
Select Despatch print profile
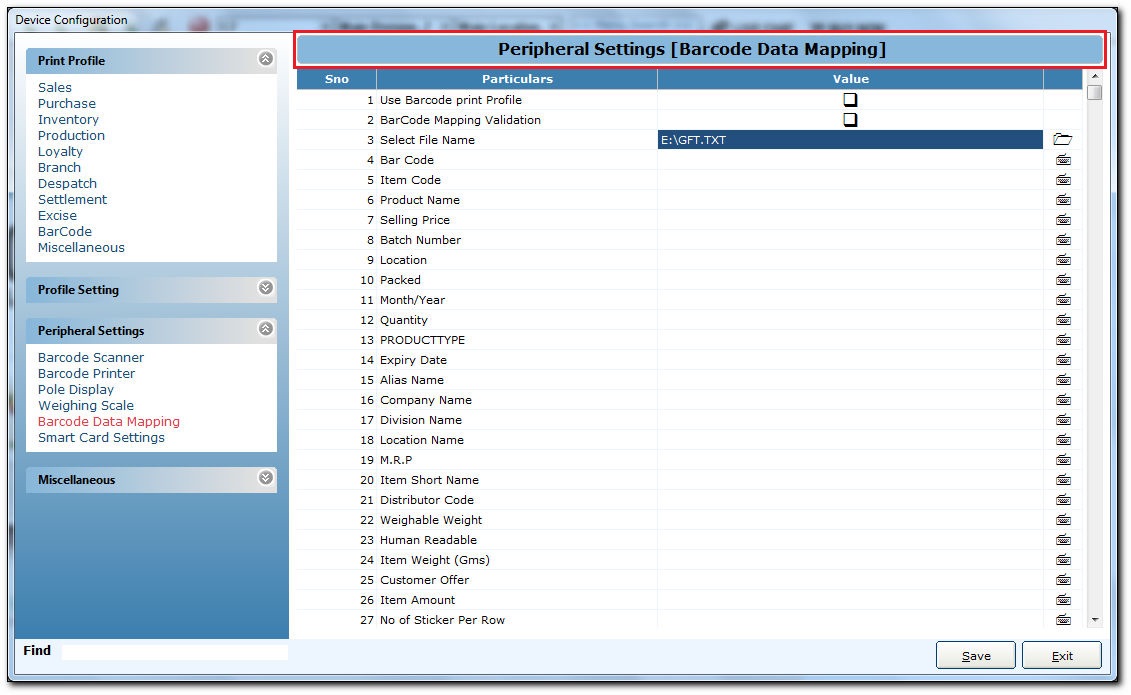(67, 183)
